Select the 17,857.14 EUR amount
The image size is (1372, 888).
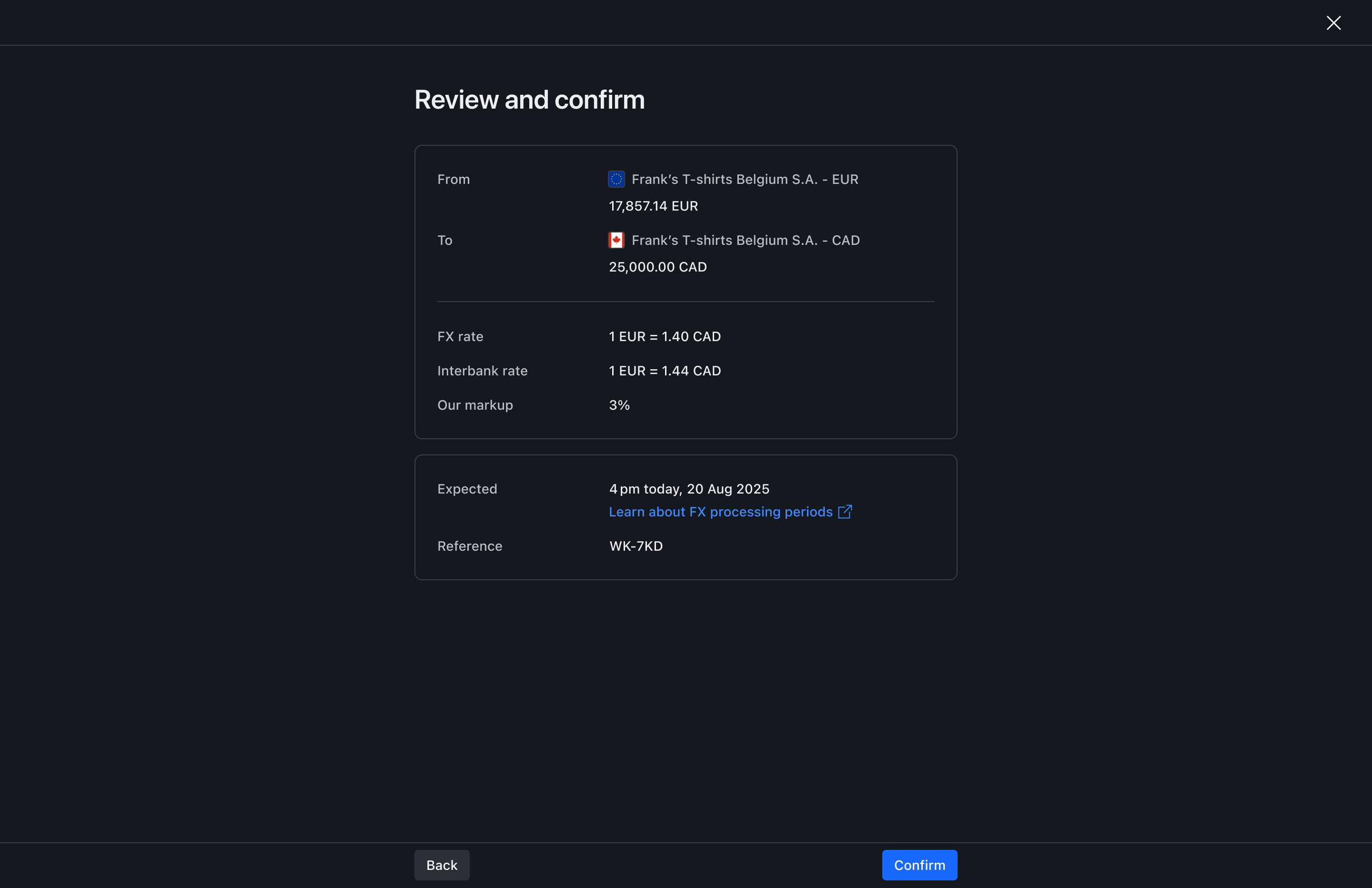click(x=653, y=206)
